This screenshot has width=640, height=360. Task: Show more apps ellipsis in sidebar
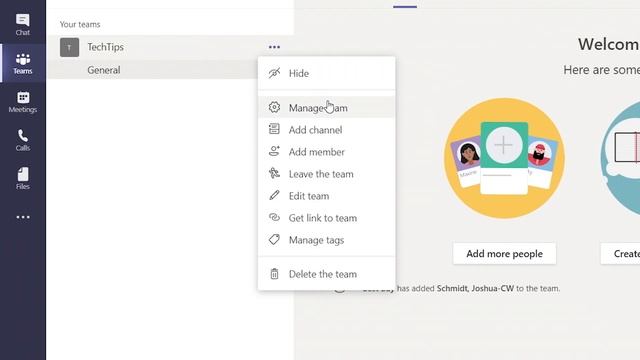tap(23, 217)
